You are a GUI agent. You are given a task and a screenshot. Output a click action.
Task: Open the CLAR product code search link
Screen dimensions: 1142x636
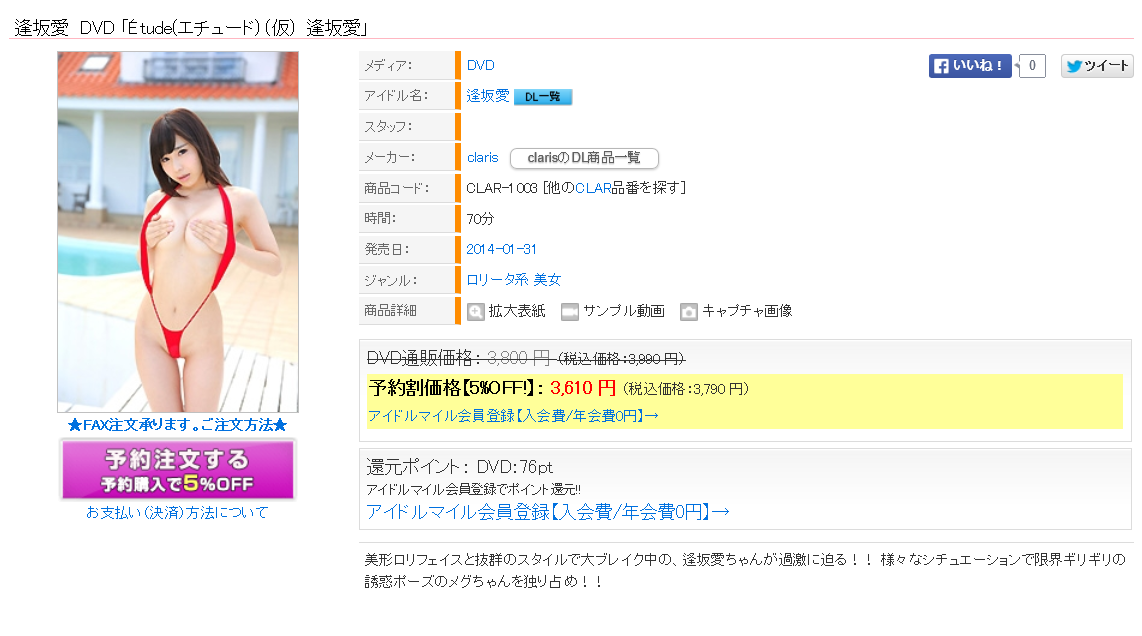pyautogui.click(x=593, y=188)
